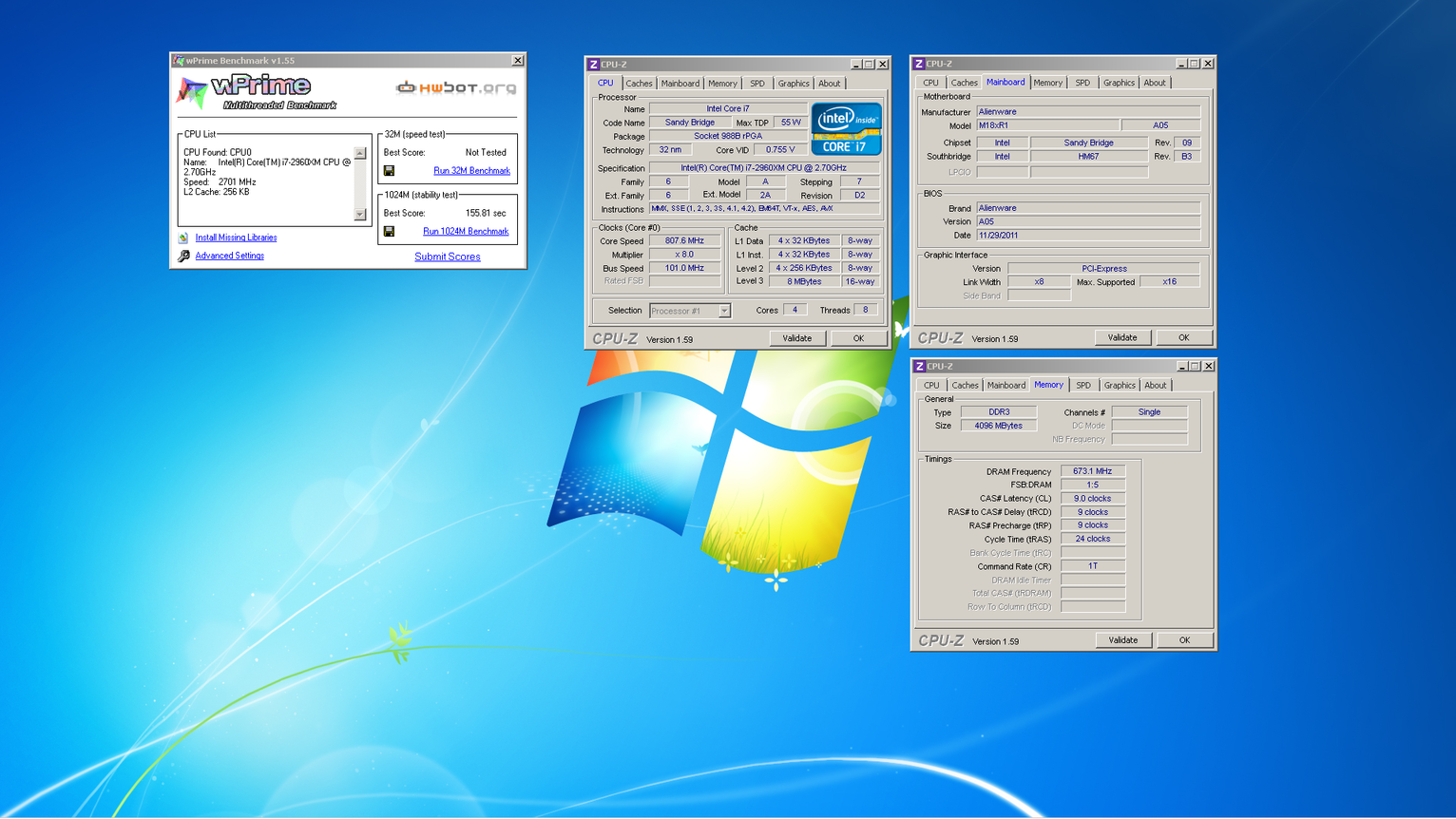Click the Level 3 cache 8 MBytes value
This screenshot has height=819, width=1456.
tap(803, 281)
